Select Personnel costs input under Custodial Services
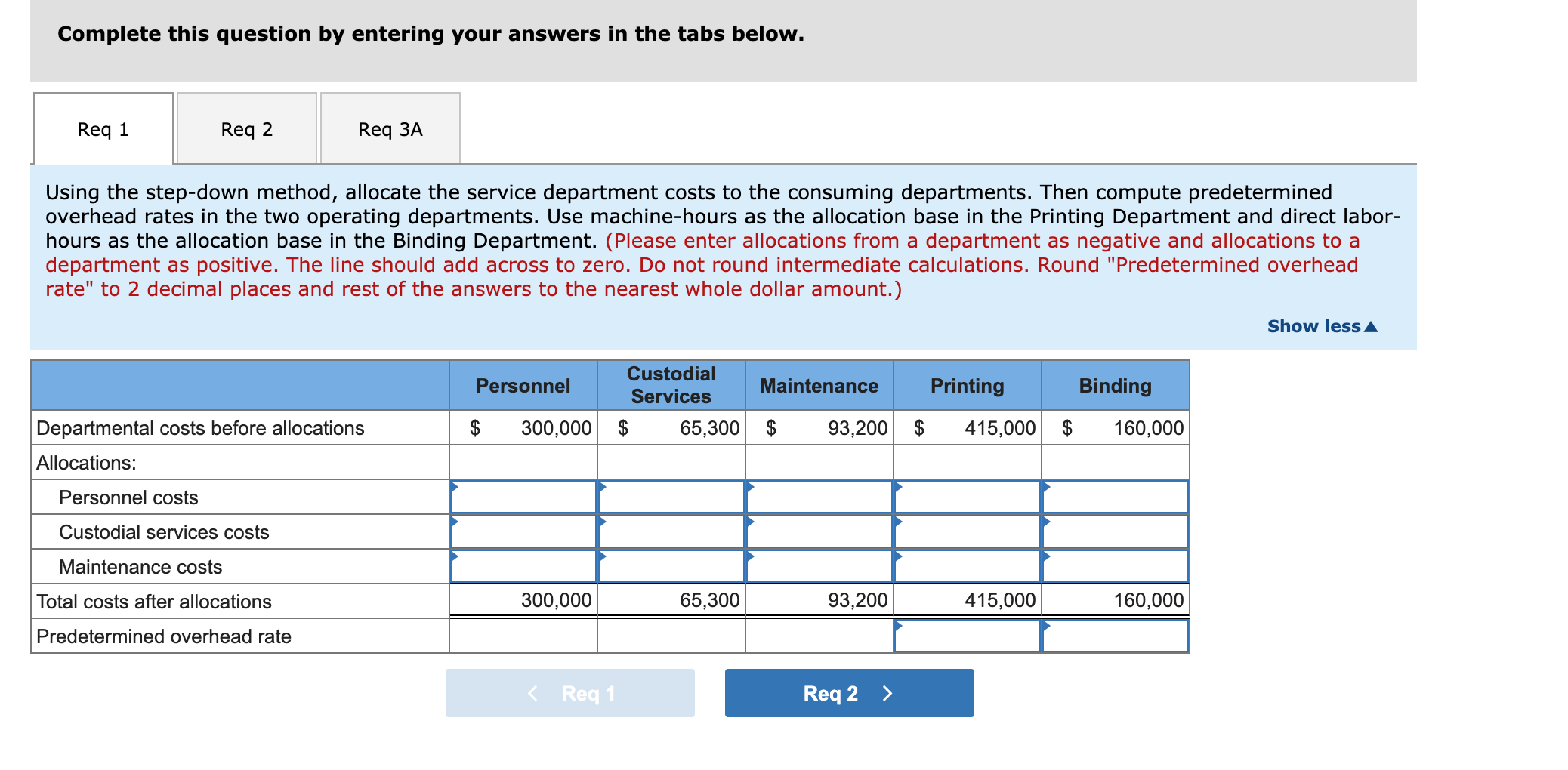1568x770 pixels. click(x=671, y=497)
